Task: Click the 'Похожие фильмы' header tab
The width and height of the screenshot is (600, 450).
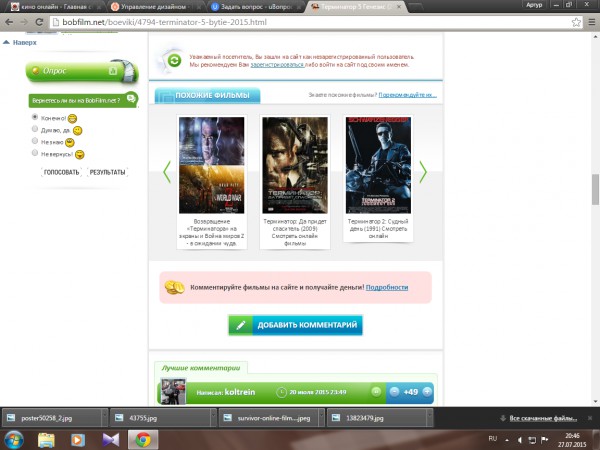Action: pyautogui.click(x=207, y=95)
